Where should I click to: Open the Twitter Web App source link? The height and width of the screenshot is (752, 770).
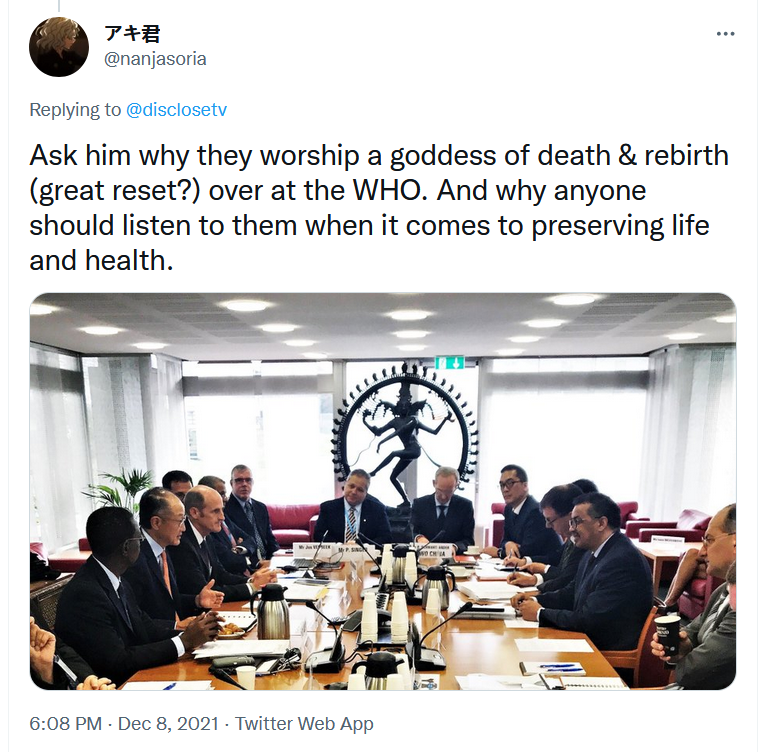pyautogui.click(x=304, y=724)
